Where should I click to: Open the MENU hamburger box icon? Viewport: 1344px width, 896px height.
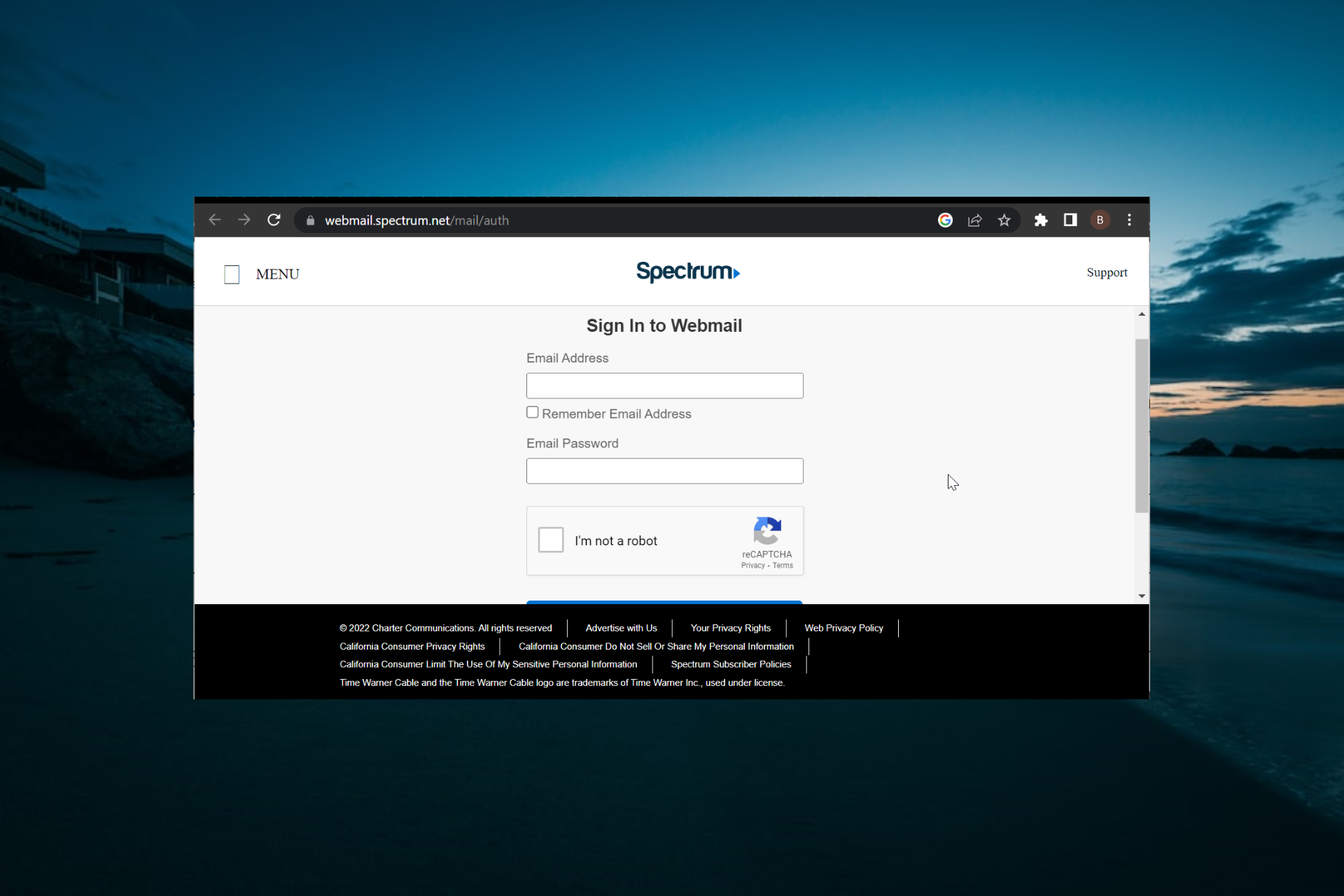coord(232,274)
